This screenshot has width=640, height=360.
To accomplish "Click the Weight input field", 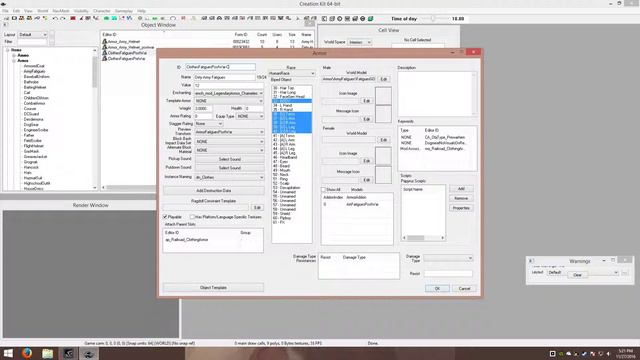I will pyautogui.click(x=203, y=109).
